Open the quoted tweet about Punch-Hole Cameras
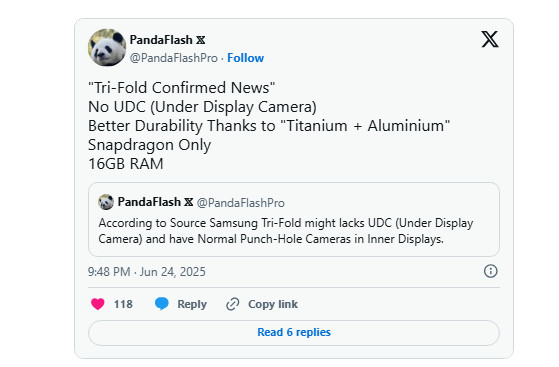 click(x=294, y=219)
